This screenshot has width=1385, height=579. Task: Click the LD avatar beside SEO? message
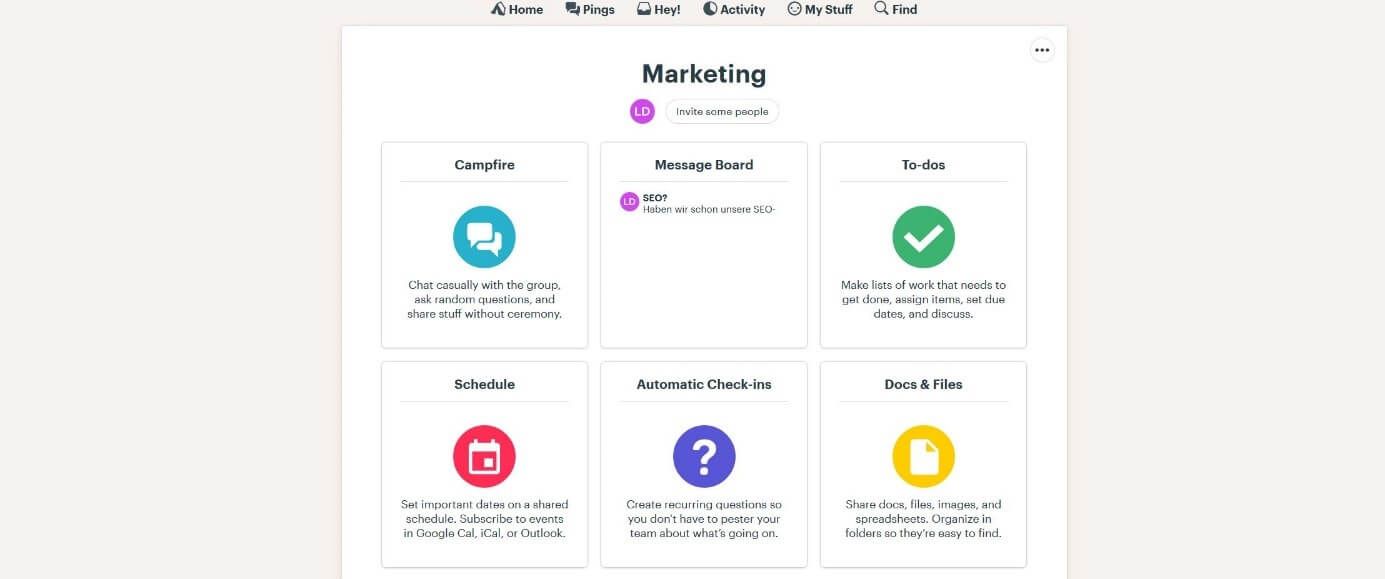(629, 202)
